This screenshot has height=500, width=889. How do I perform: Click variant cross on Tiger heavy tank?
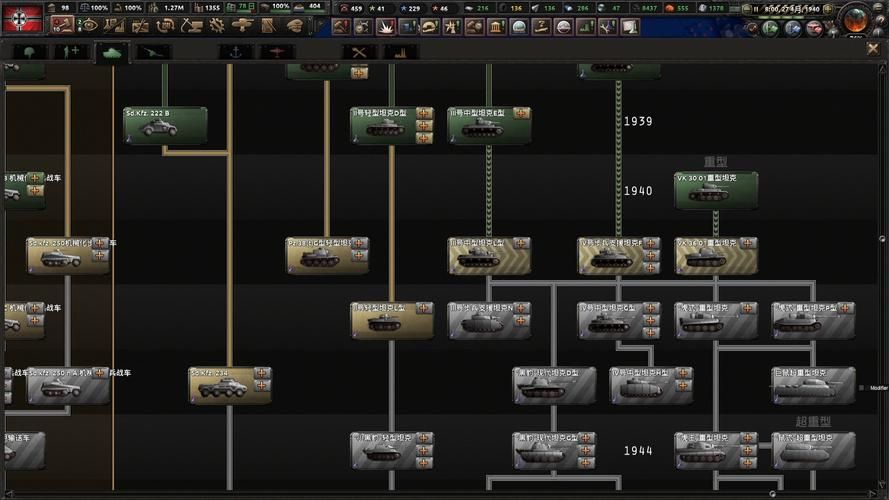(748, 308)
